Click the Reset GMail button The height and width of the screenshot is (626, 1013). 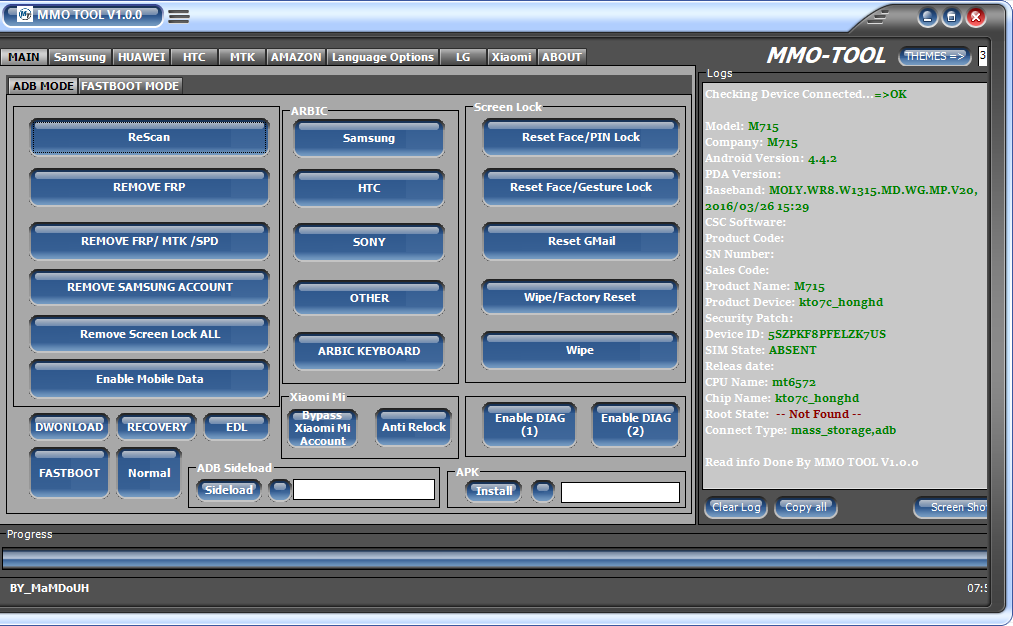tap(581, 241)
